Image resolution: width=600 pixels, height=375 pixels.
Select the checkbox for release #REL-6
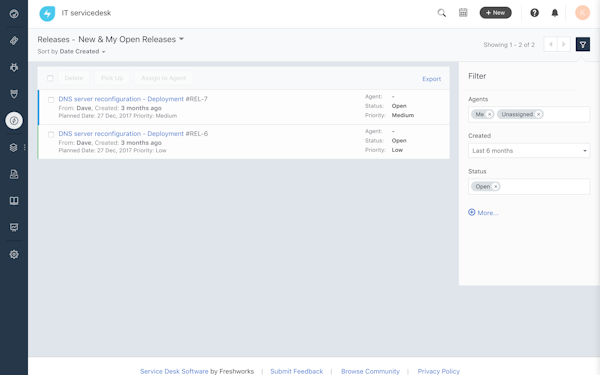click(x=51, y=134)
